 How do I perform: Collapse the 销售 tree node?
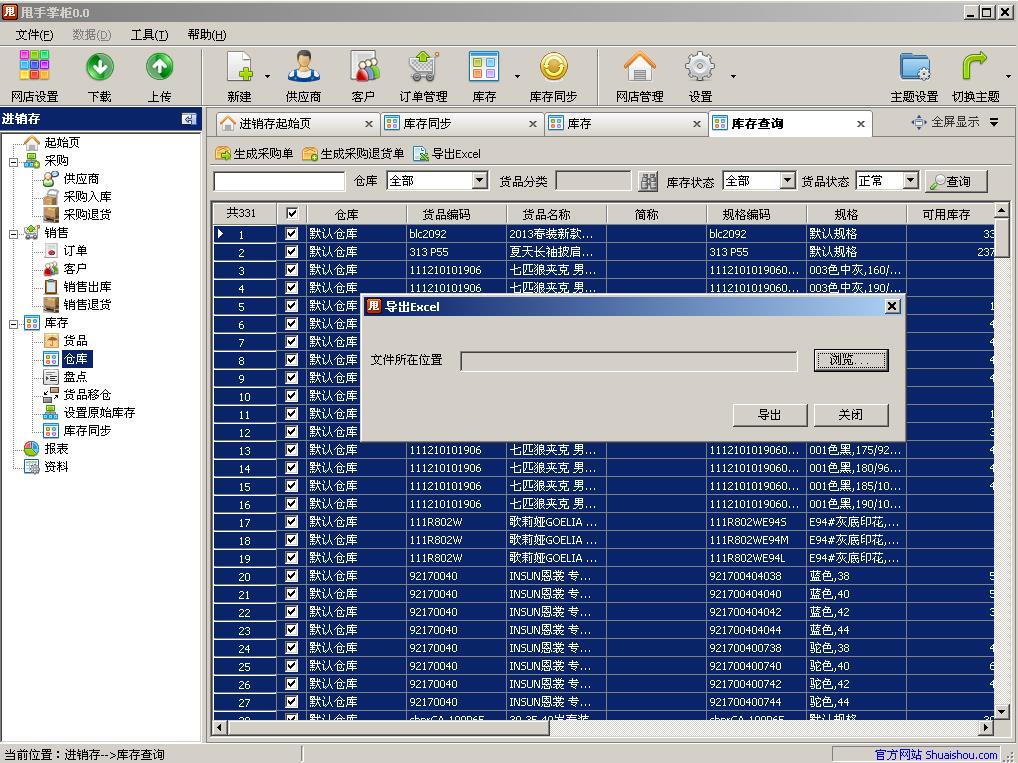point(13,234)
